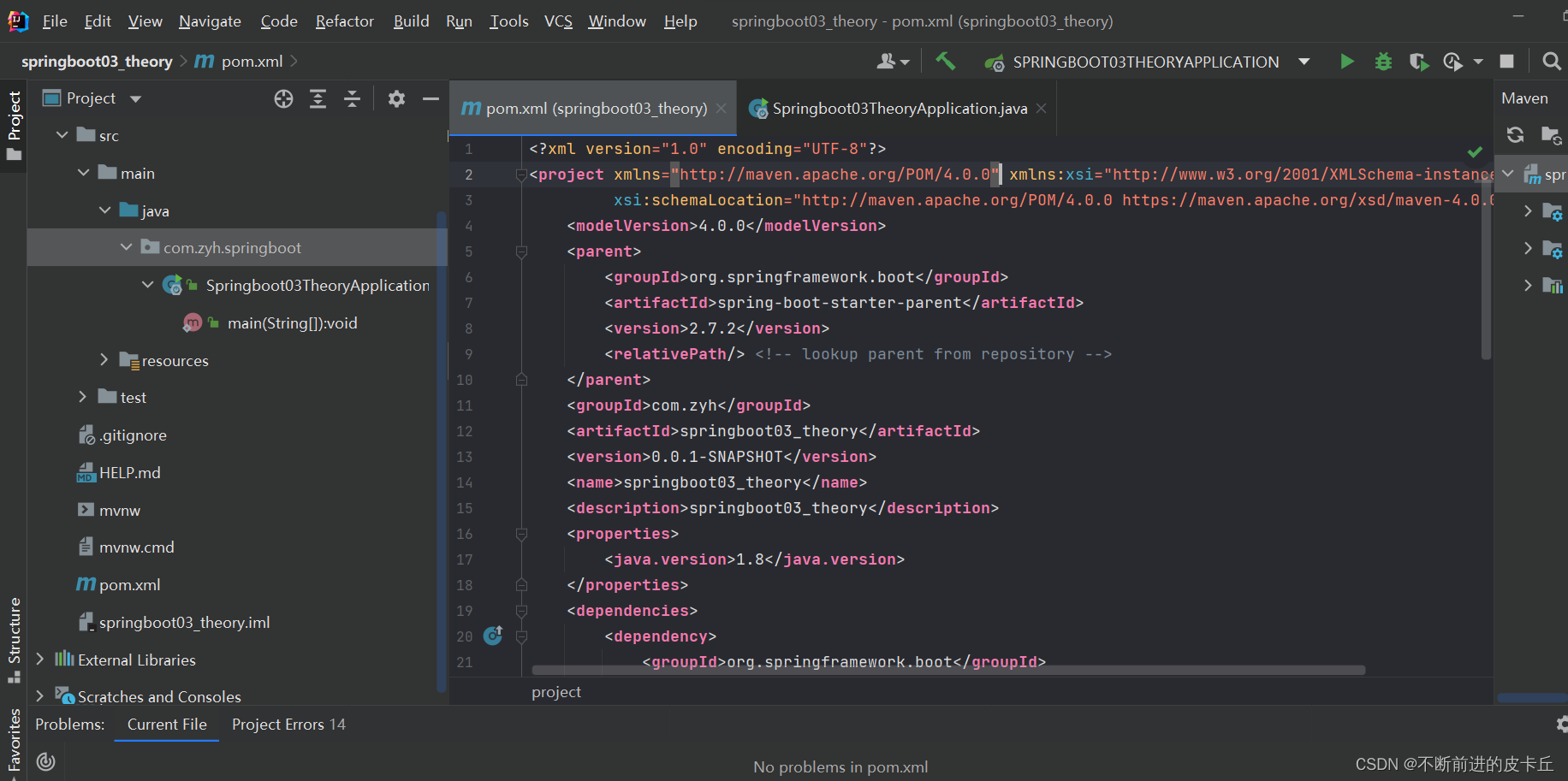This screenshot has height=781, width=1568.
Task: Collapse the main folder
Action: coord(83,173)
